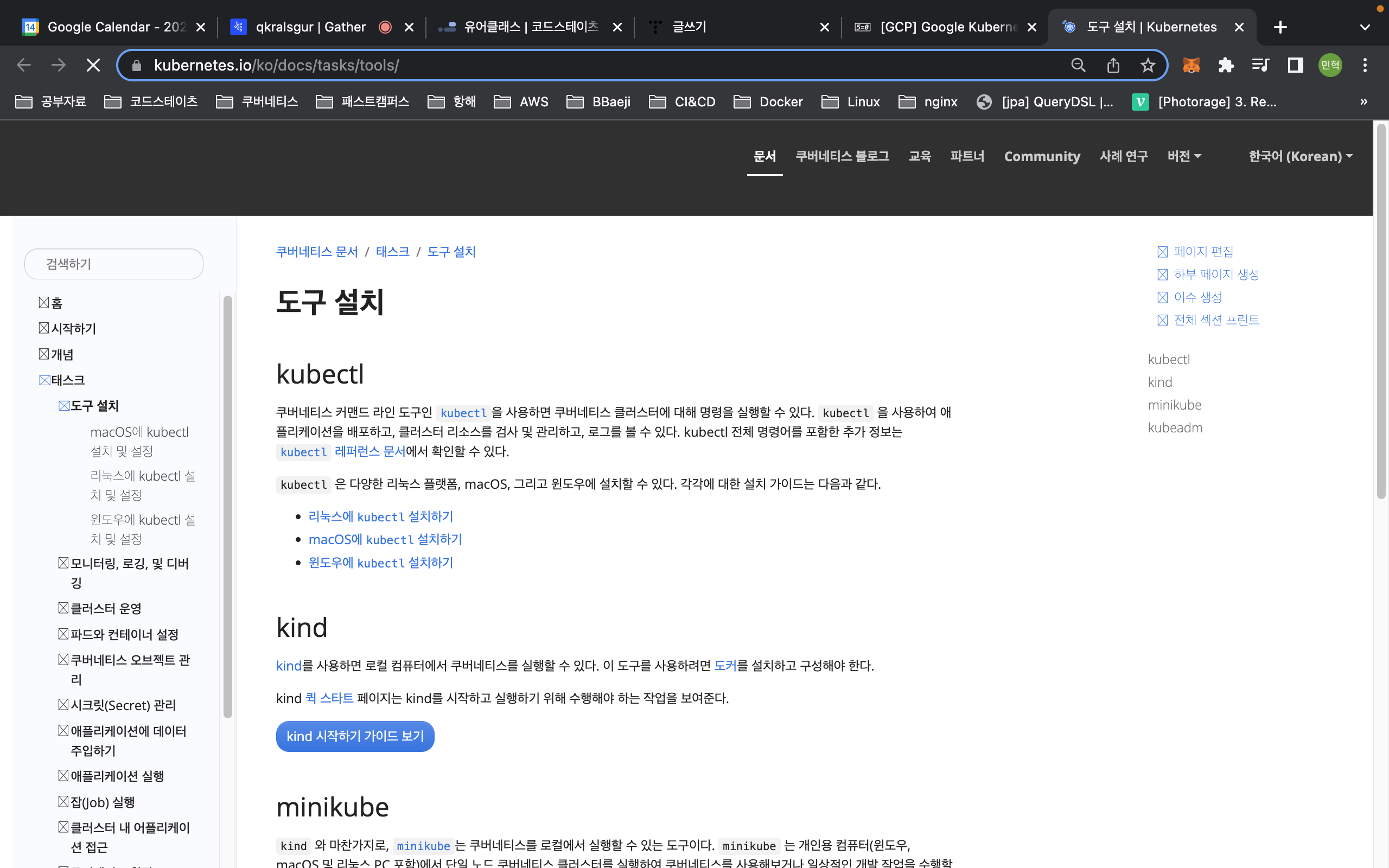Open the 한국어 (Korean) language dropdown
Image resolution: width=1389 pixels, height=868 pixels.
pos(1300,156)
